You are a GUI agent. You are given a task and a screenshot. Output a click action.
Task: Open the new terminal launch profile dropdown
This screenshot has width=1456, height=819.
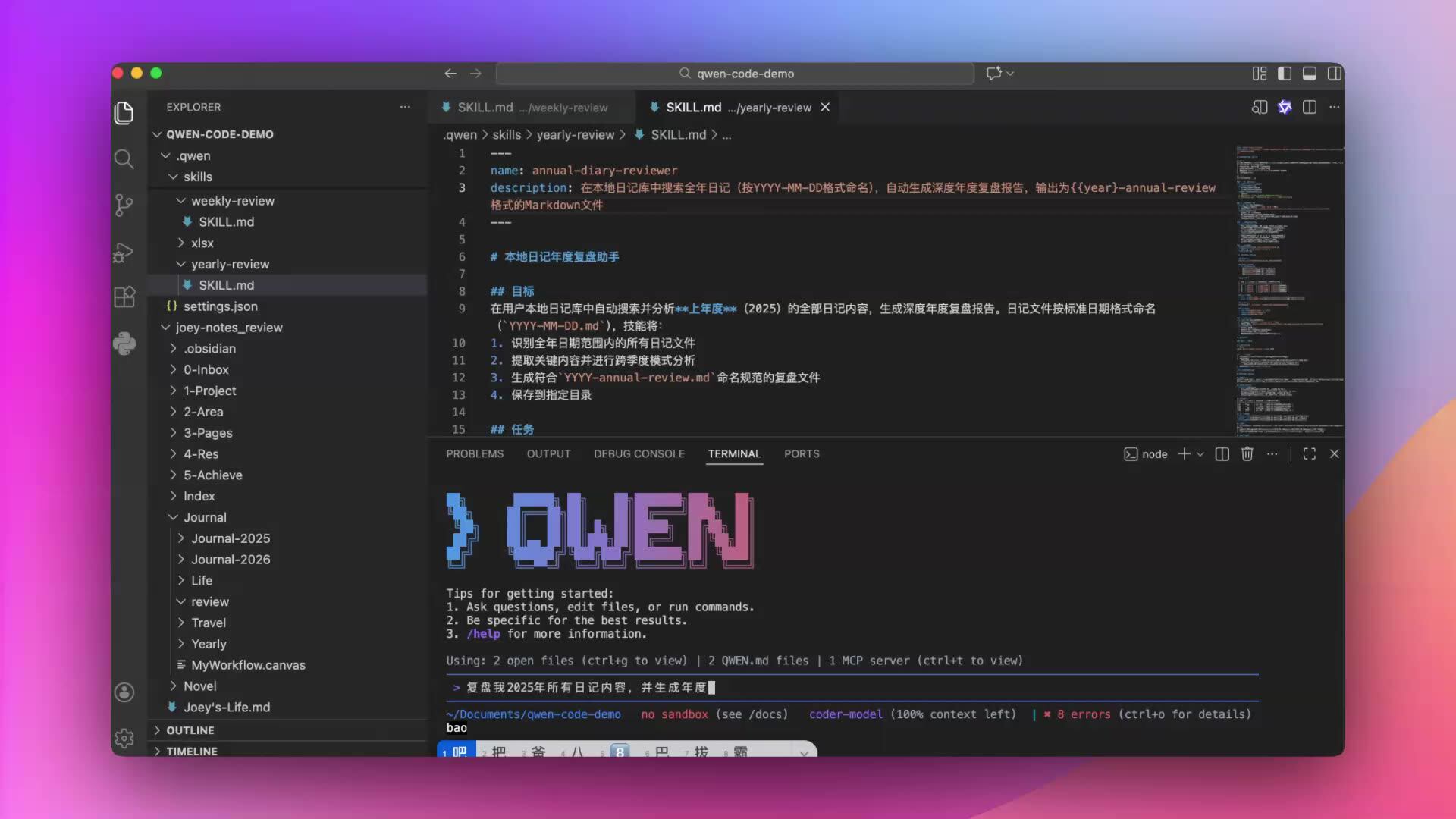pyautogui.click(x=1200, y=453)
